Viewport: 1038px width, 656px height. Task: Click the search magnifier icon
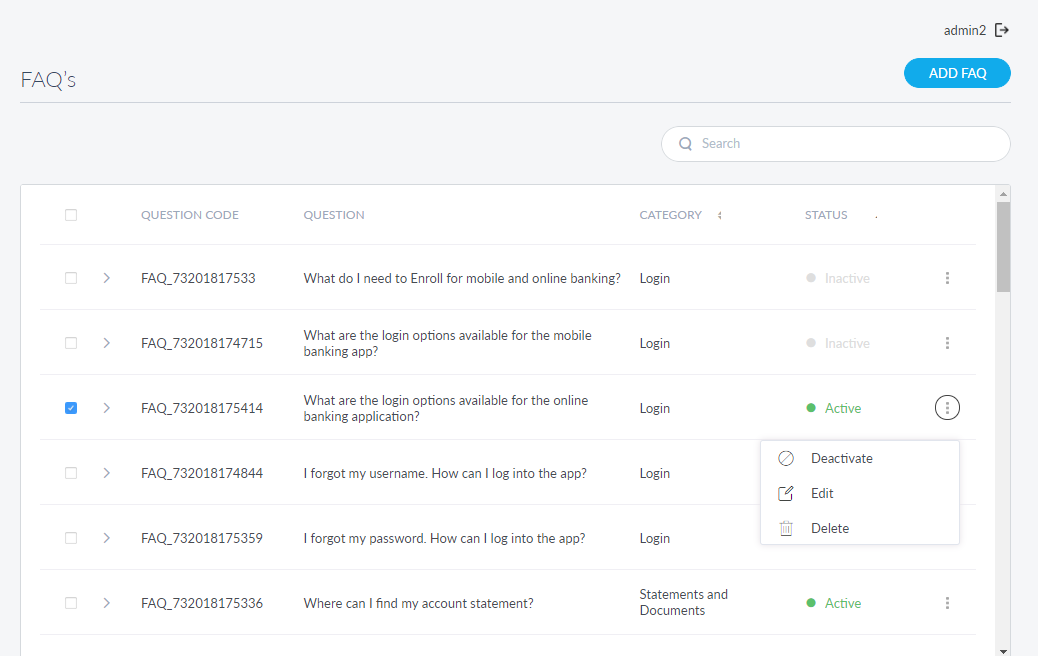[686, 144]
